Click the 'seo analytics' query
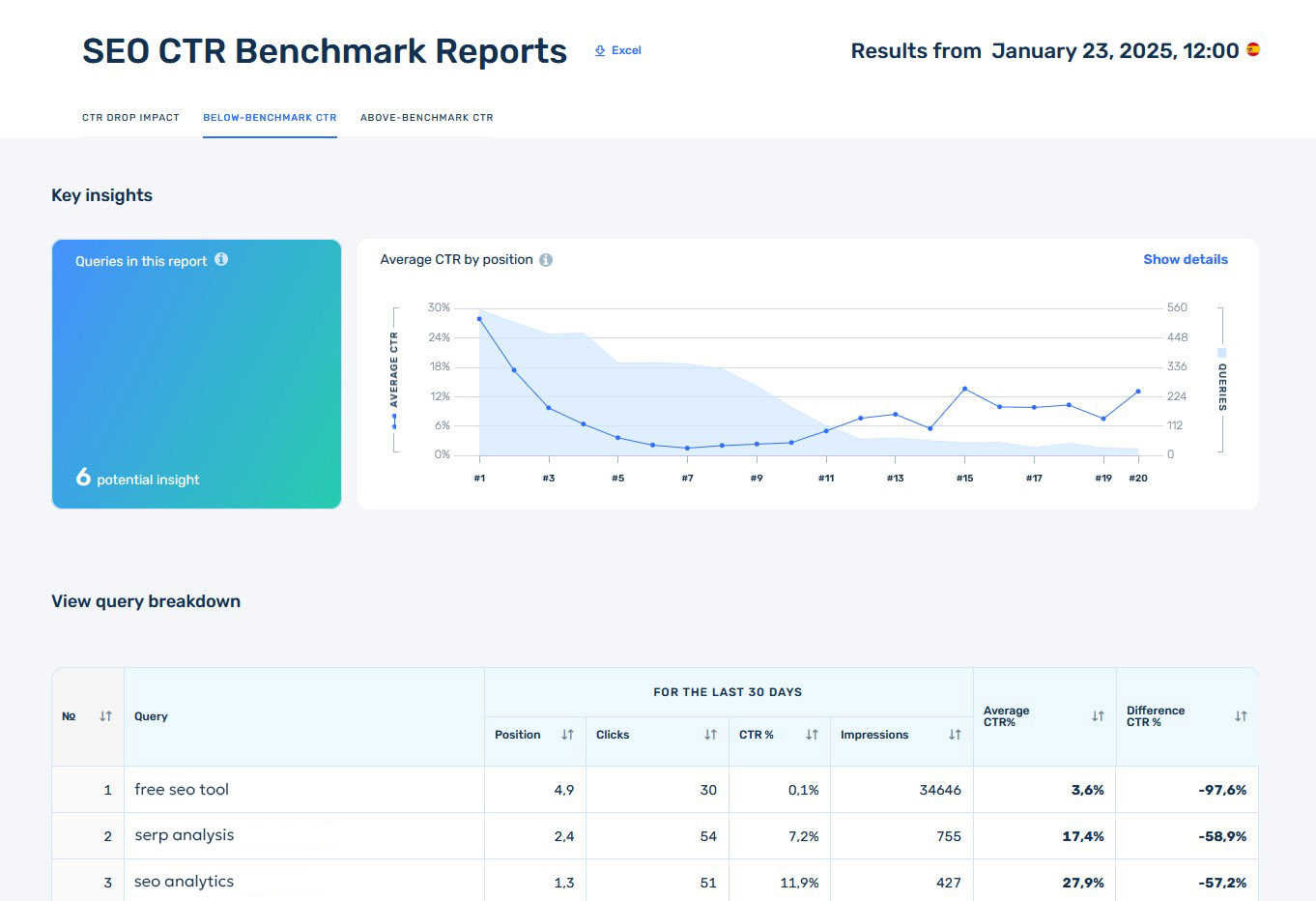 click(x=185, y=882)
